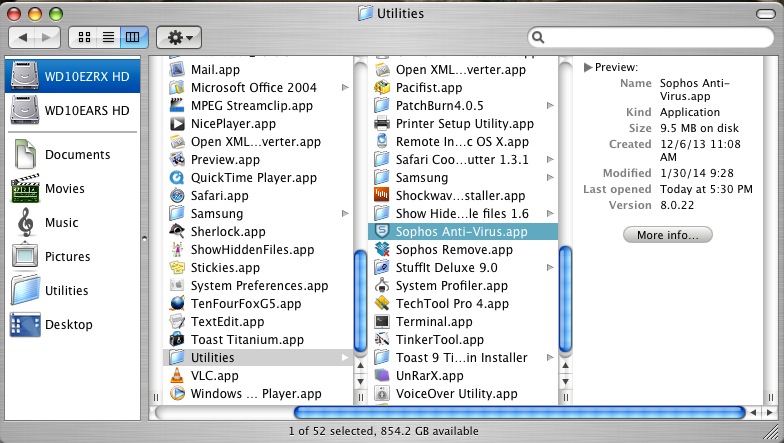The image size is (784, 443).
Task: Click second column vertical scroll thumb
Action: (x=565, y=300)
